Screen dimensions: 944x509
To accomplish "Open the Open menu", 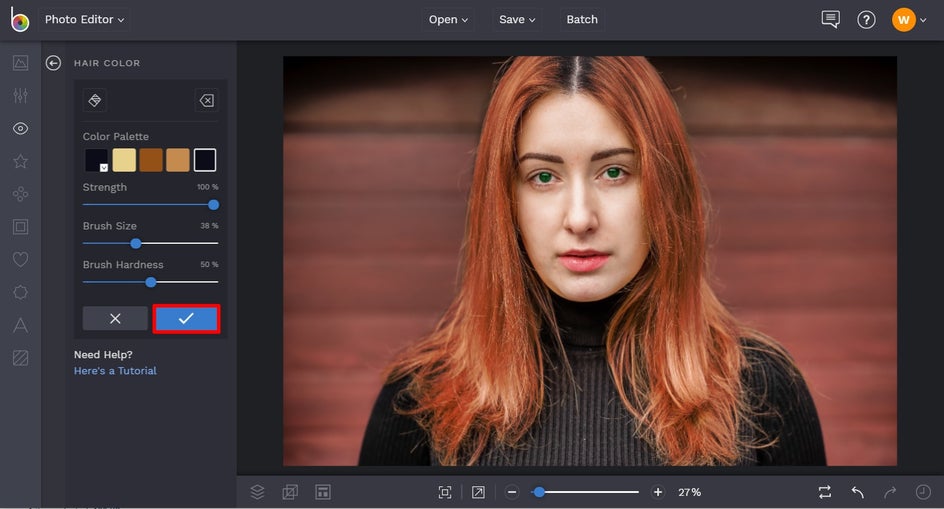I will click(448, 20).
